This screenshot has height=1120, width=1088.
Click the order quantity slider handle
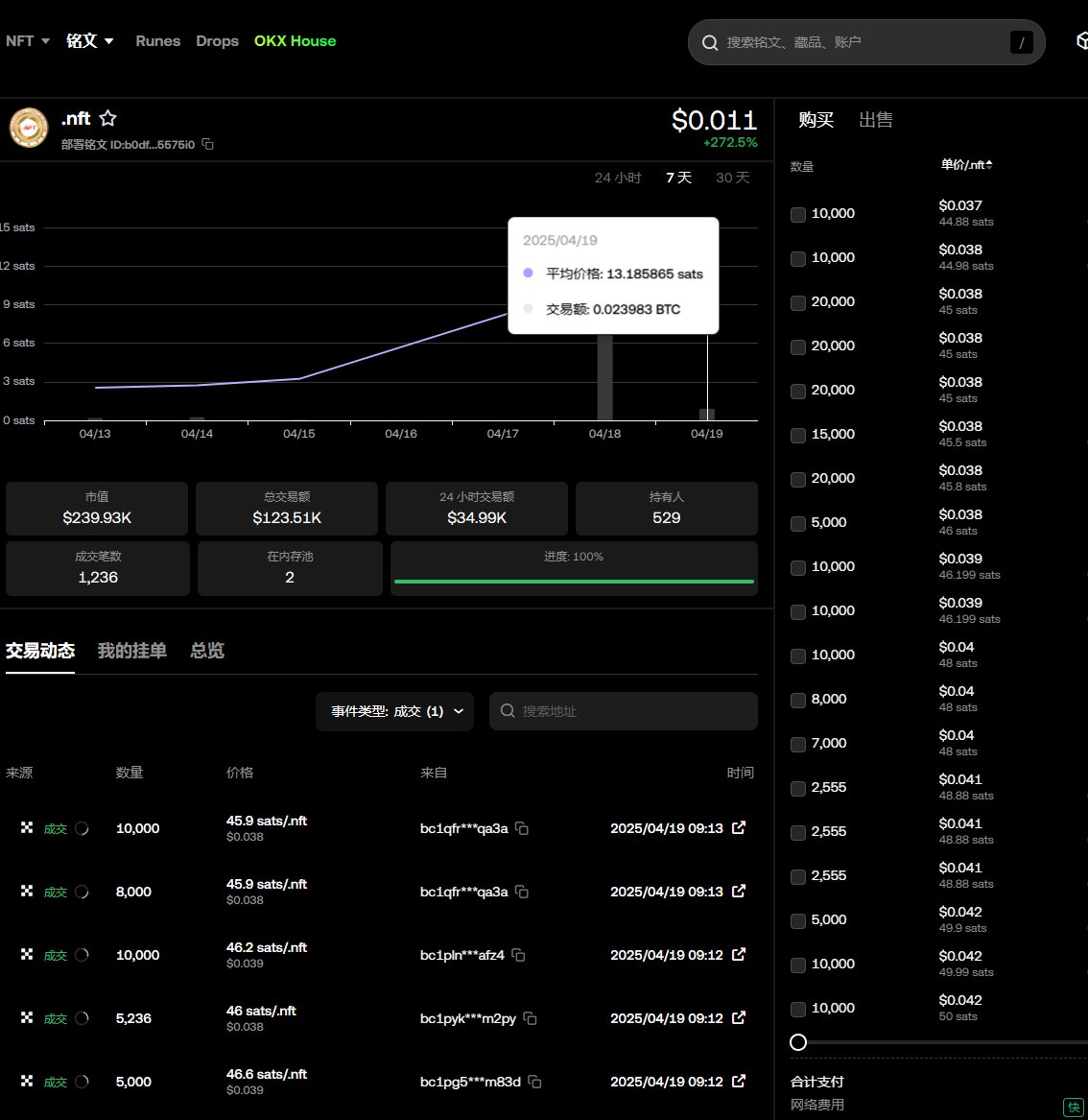pyautogui.click(x=798, y=1043)
